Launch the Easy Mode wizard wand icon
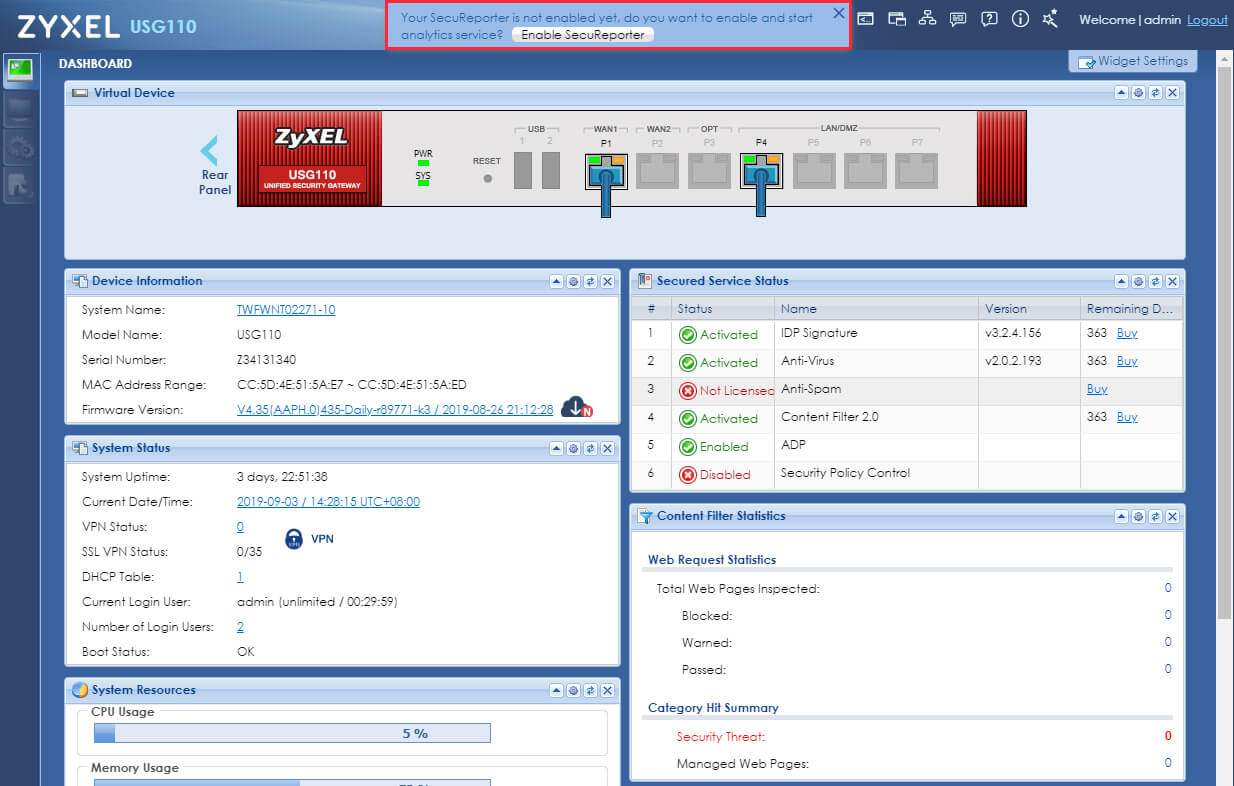Image resolution: width=1234 pixels, height=786 pixels. point(1050,19)
